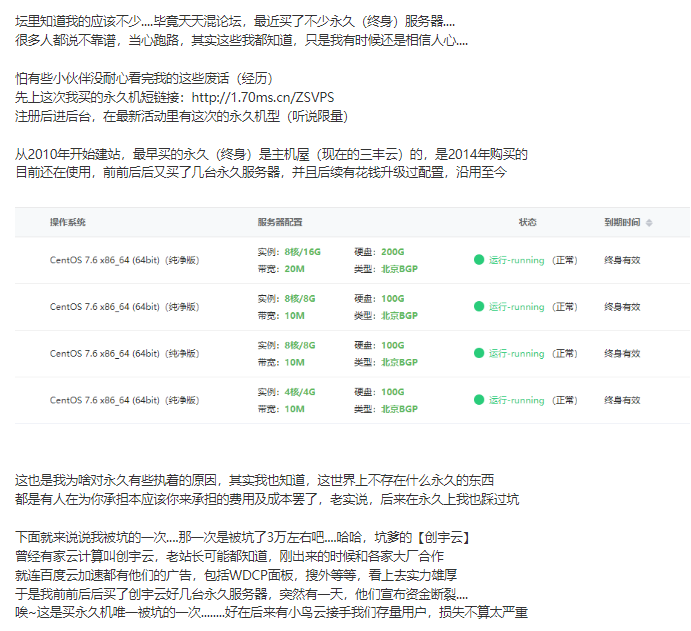Select the 8核/16G instance value
The height and width of the screenshot is (631, 691).
point(301,252)
